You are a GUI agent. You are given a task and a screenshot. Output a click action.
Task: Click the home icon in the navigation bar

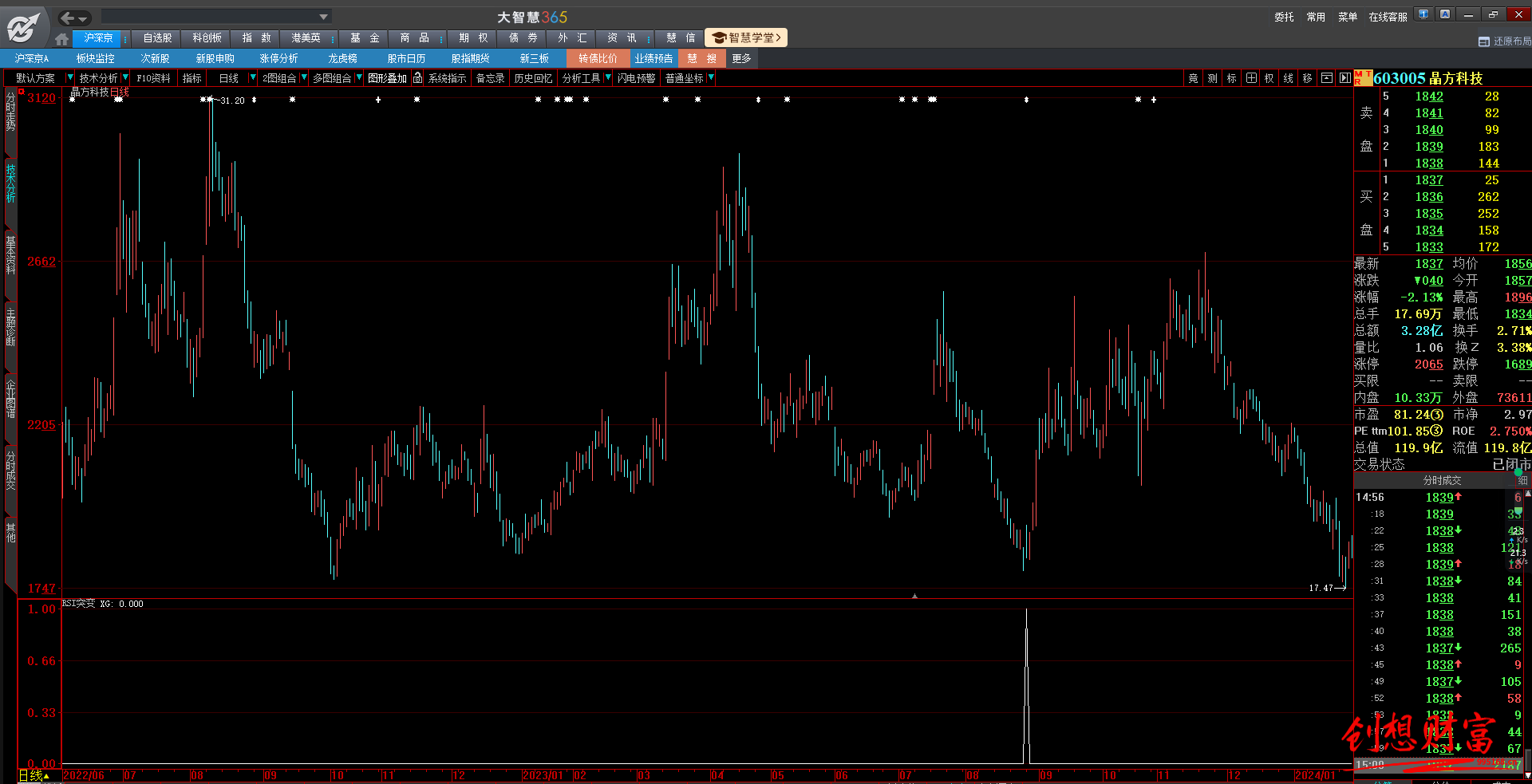[x=62, y=38]
